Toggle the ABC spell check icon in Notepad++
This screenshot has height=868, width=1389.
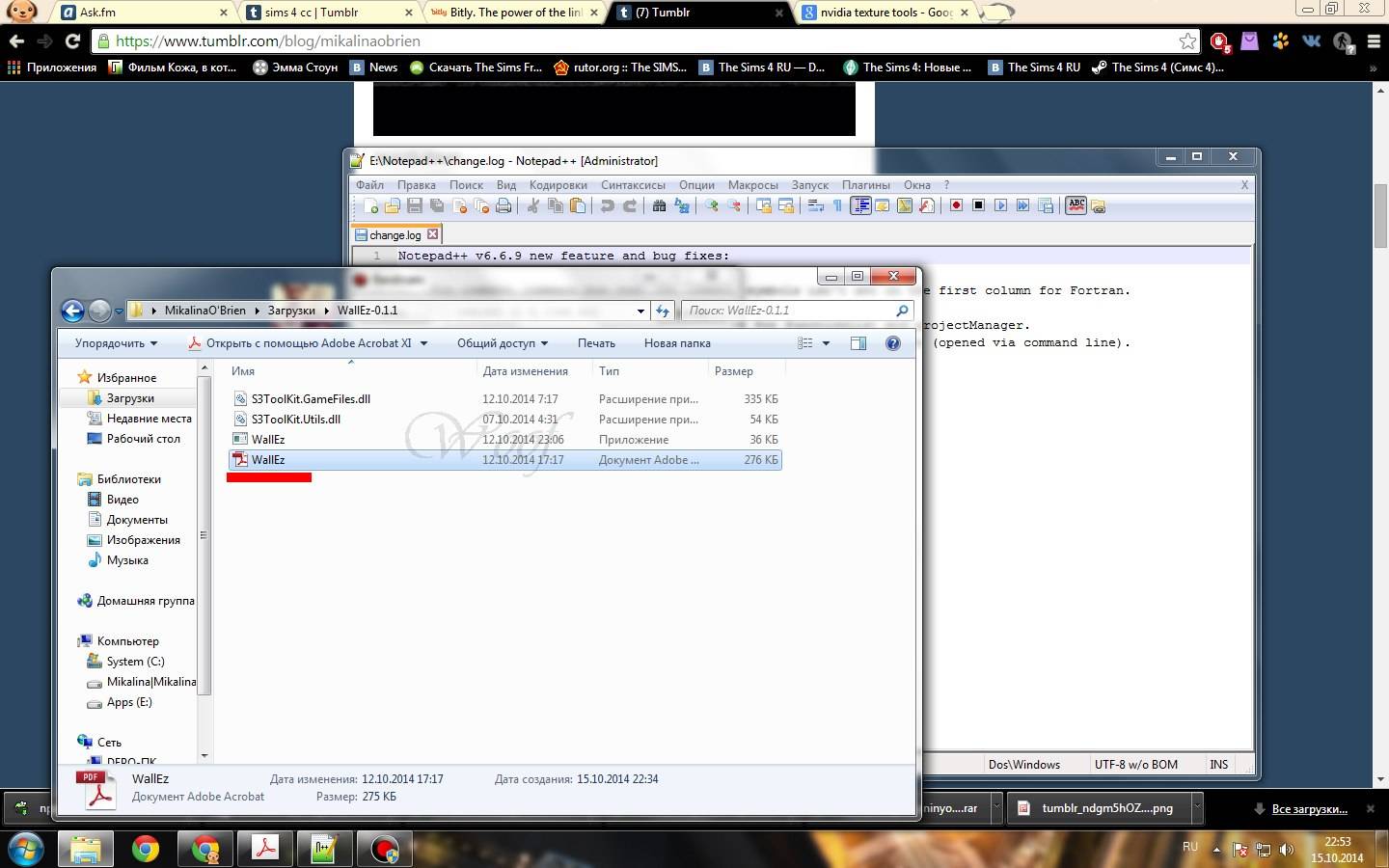coord(1076,205)
